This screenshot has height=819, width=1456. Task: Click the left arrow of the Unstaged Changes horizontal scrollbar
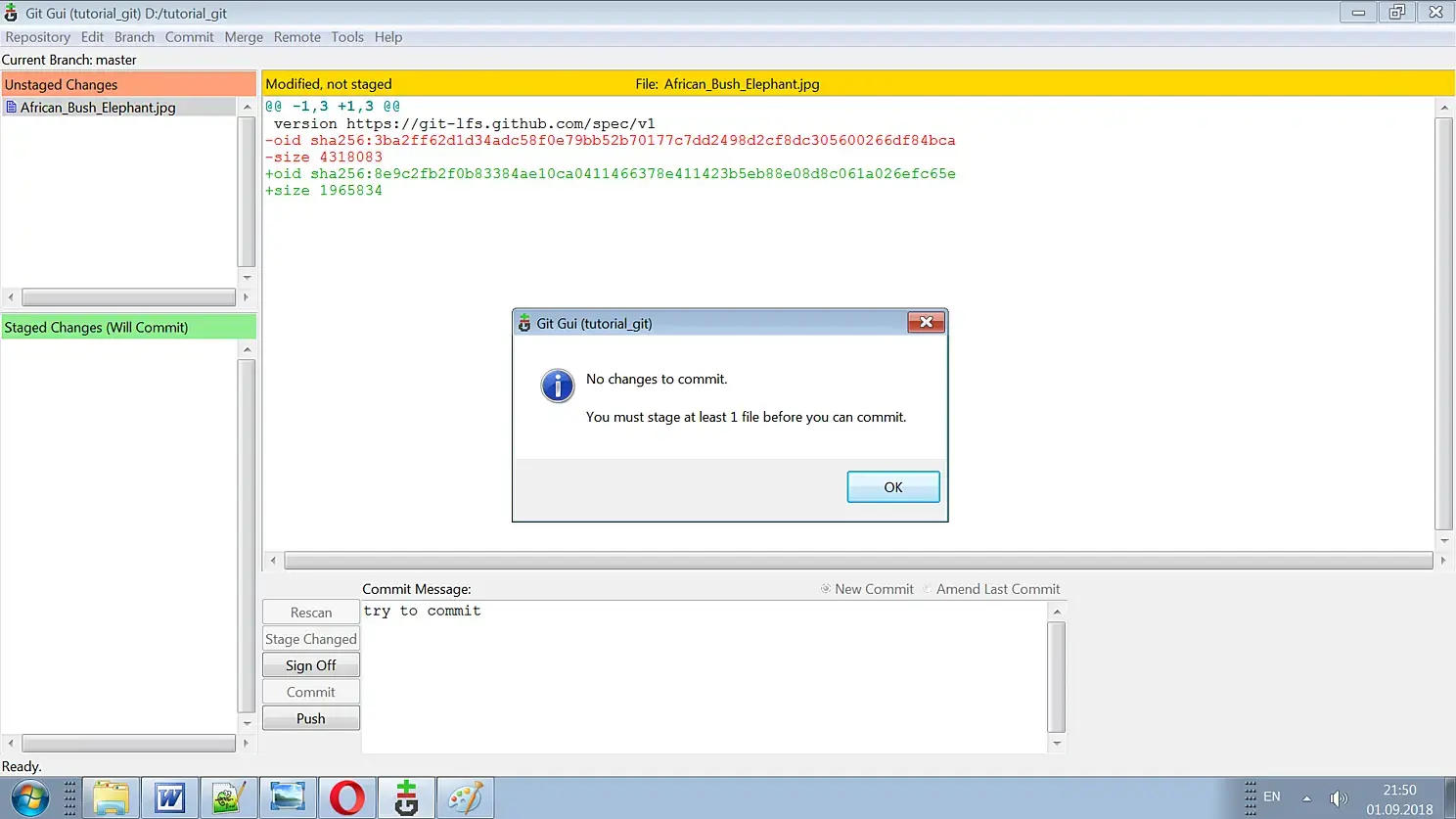coord(11,296)
